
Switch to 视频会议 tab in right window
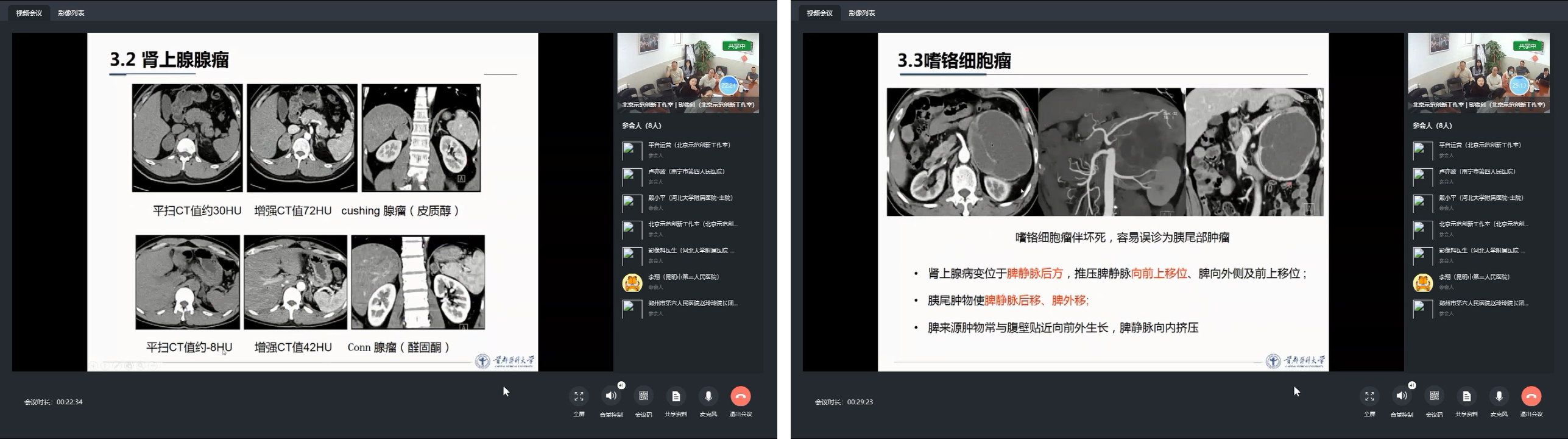click(x=819, y=13)
